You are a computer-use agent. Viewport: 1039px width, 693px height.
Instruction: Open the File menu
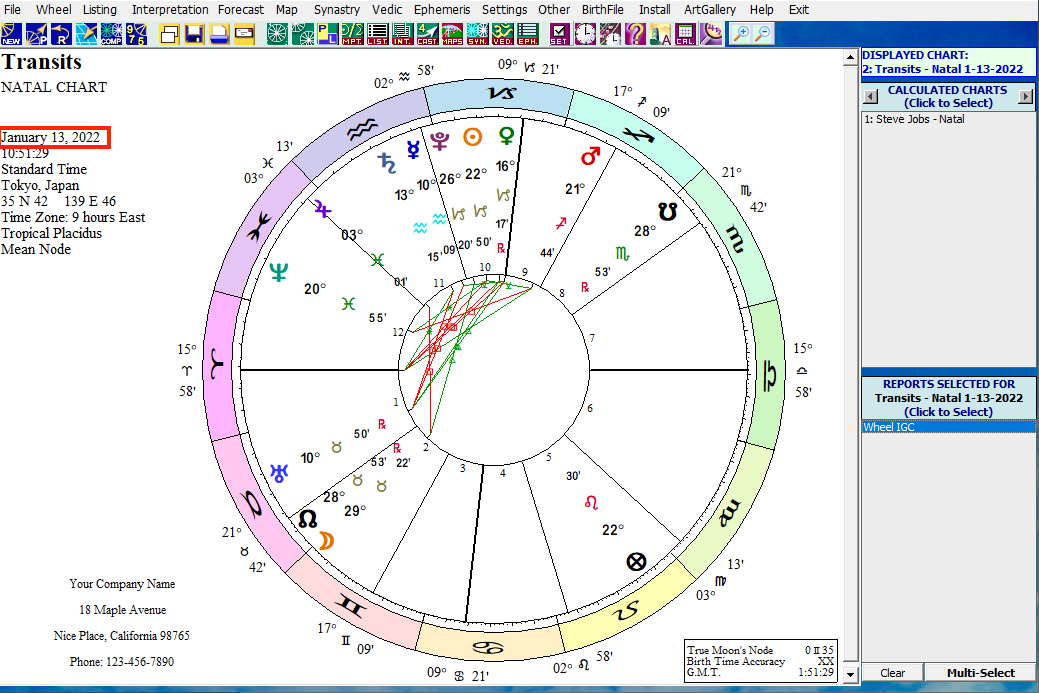click(x=12, y=10)
